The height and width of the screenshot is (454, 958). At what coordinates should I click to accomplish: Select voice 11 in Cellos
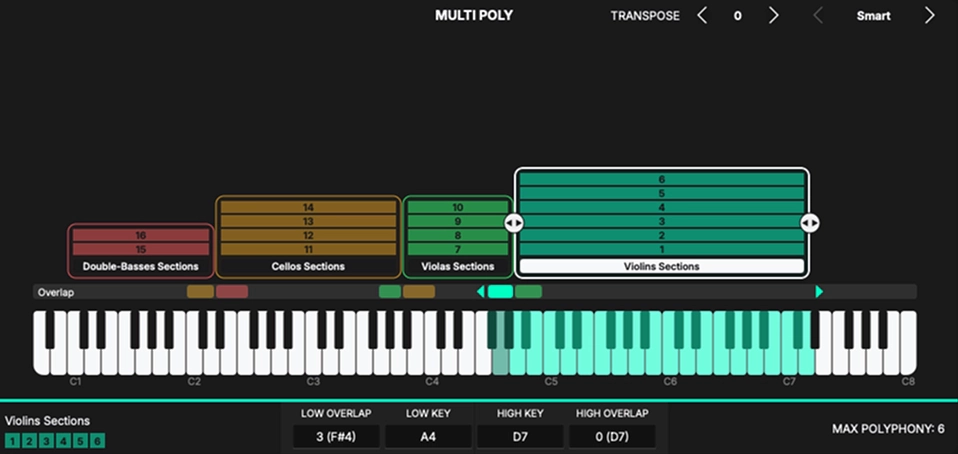pos(308,249)
